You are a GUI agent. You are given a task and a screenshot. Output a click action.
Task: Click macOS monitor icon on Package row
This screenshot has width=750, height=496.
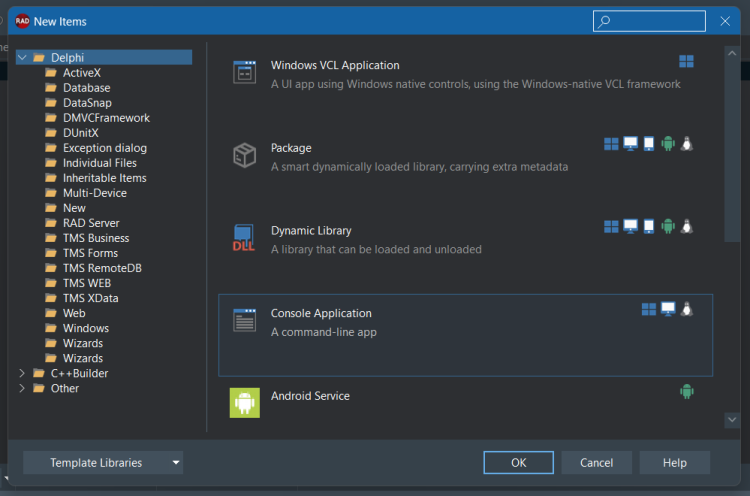(x=630, y=144)
